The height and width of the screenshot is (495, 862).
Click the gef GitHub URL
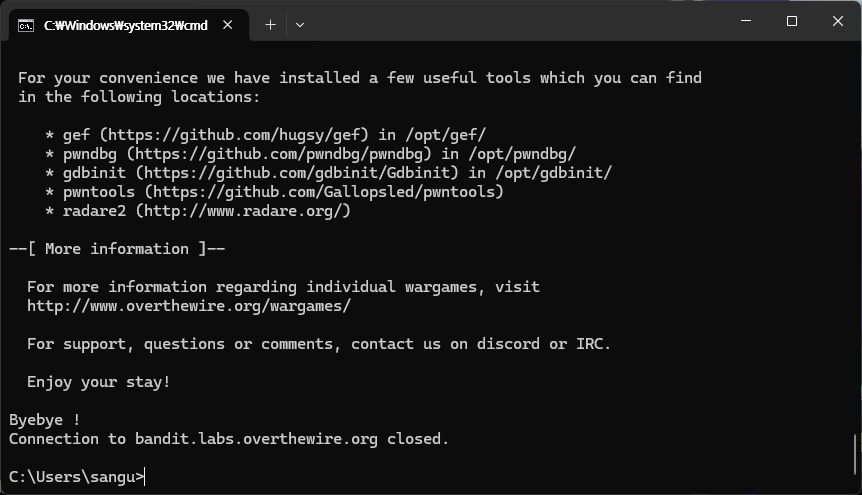pyautogui.click(x=234, y=135)
